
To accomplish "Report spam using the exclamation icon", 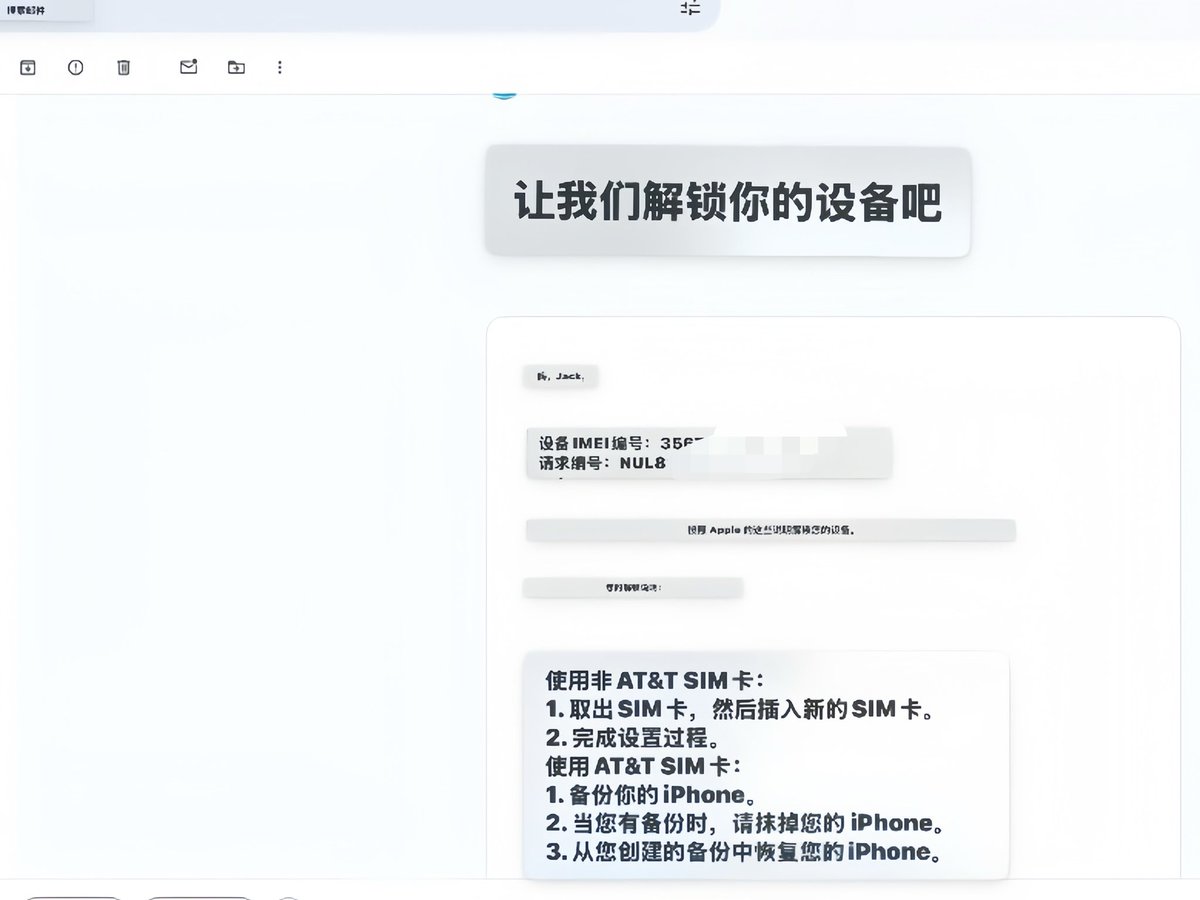I will pos(76,67).
